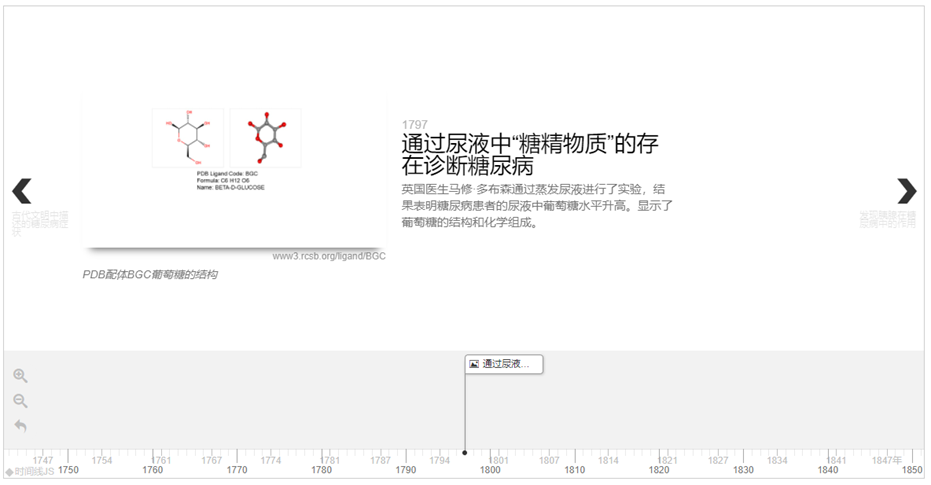931x485 pixels.
Task: Click the 1850 label on time axis
Action: pos(912,470)
